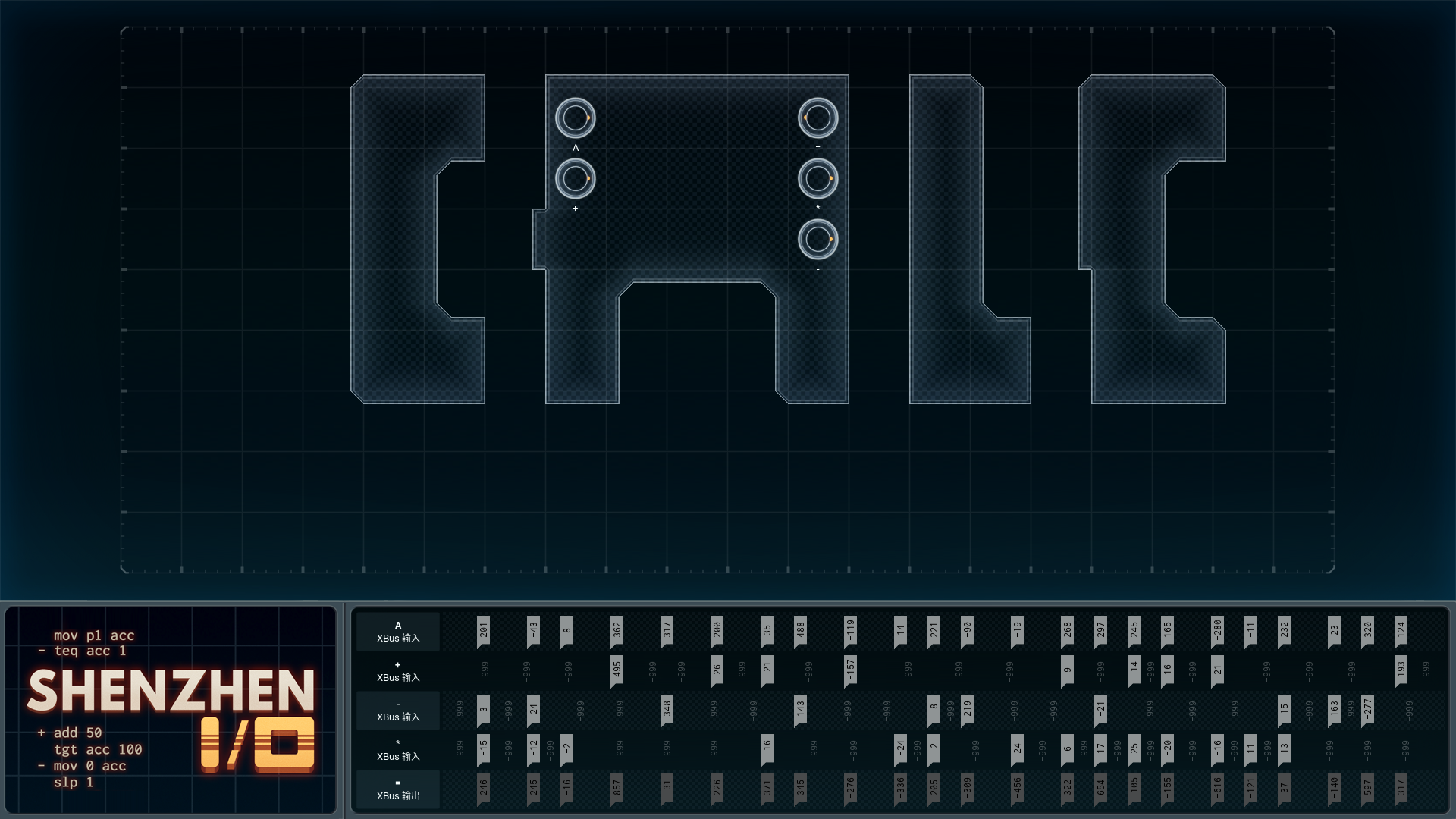The image size is (1456, 819).
Task: Click value -14 in the + row
Action: pyautogui.click(x=1134, y=670)
